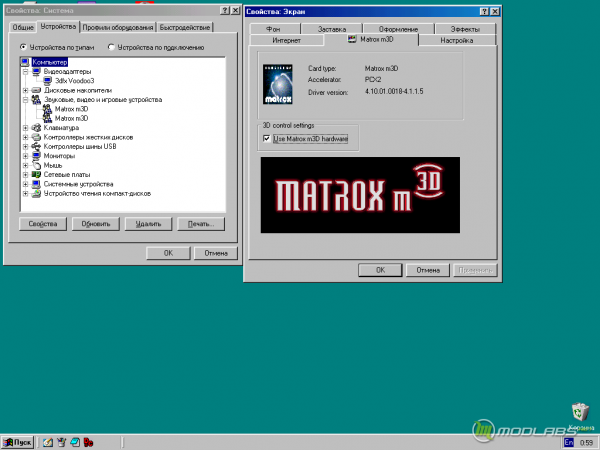Open the Настройка tab
Viewport: 600px width, 450px height.
pyautogui.click(x=457, y=40)
